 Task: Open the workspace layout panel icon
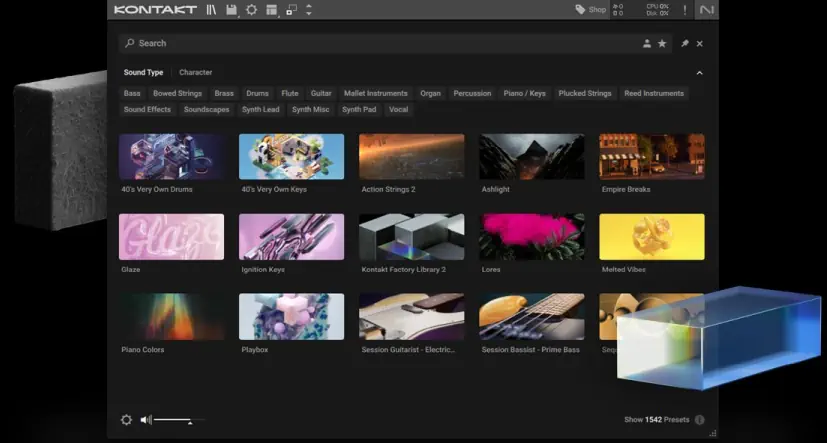[x=271, y=9]
